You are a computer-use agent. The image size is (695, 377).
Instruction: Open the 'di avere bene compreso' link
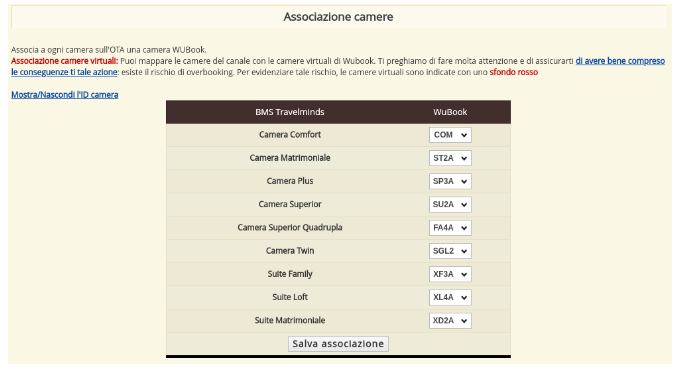pos(620,61)
